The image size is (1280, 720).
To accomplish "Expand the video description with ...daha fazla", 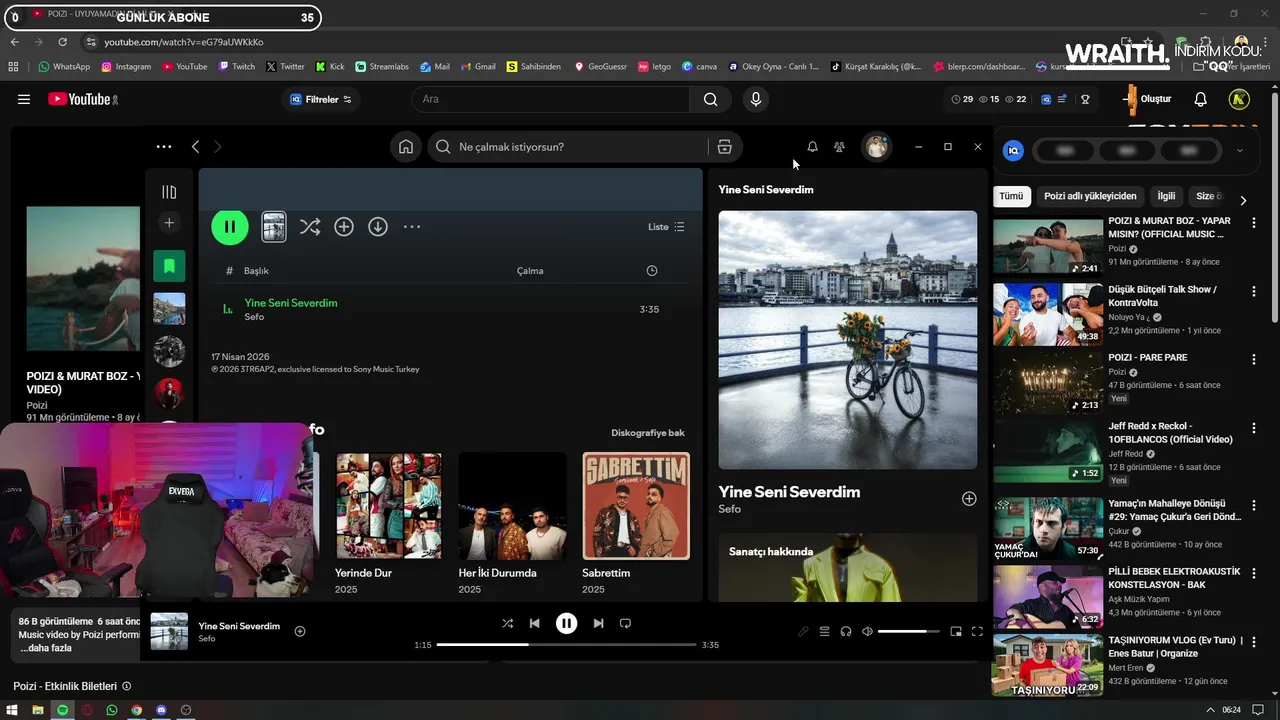I will [x=46, y=648].
